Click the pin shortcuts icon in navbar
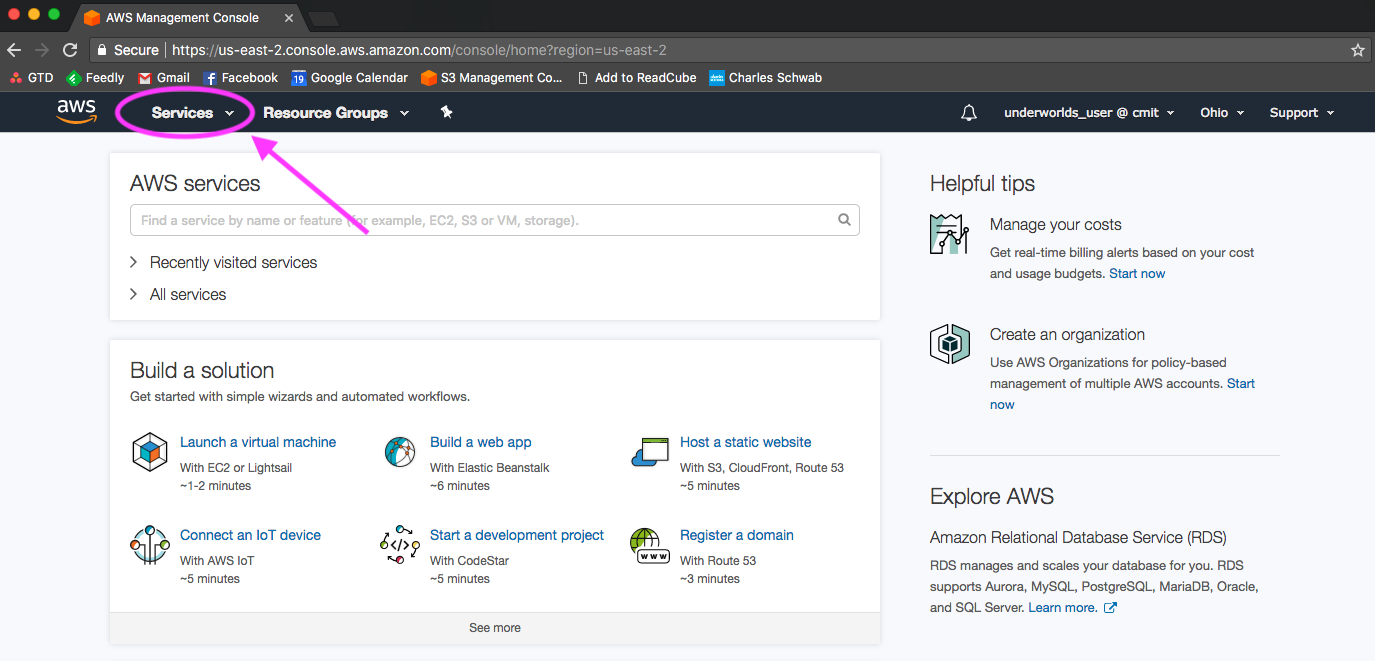The image size is (1375, 661). [x=447, y=112]
